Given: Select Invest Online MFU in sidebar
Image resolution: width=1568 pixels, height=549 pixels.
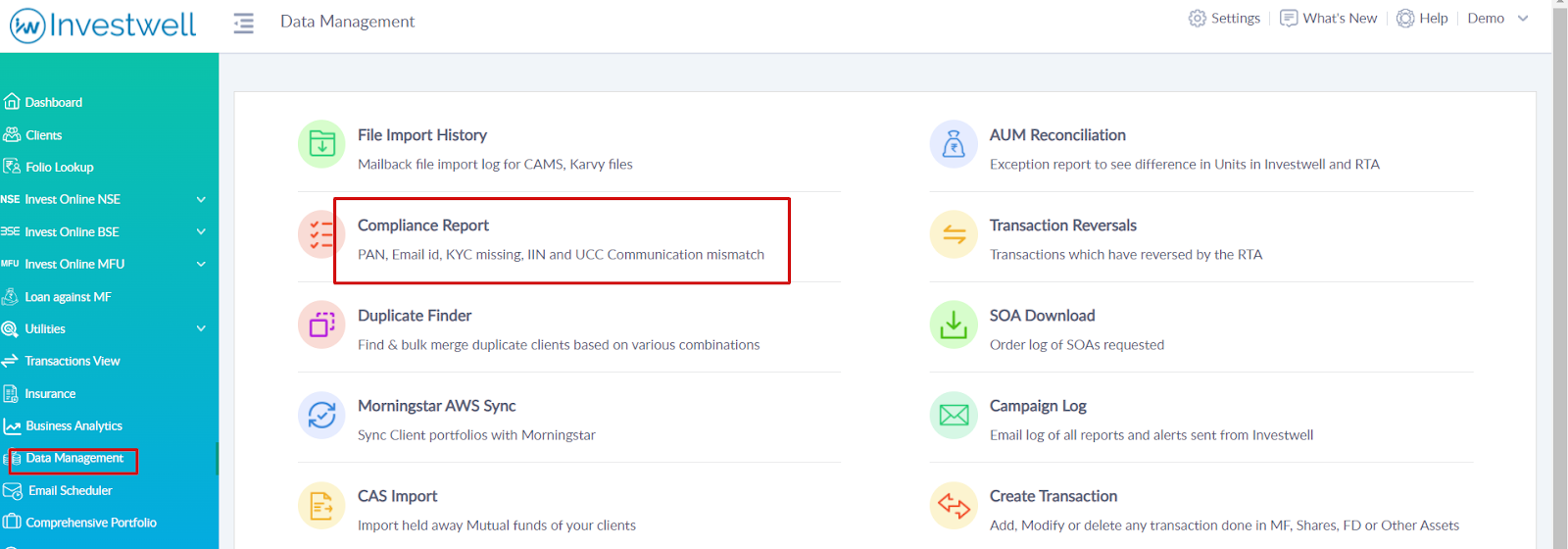Looking at the screenshot, I should click(x=74, y=265).
